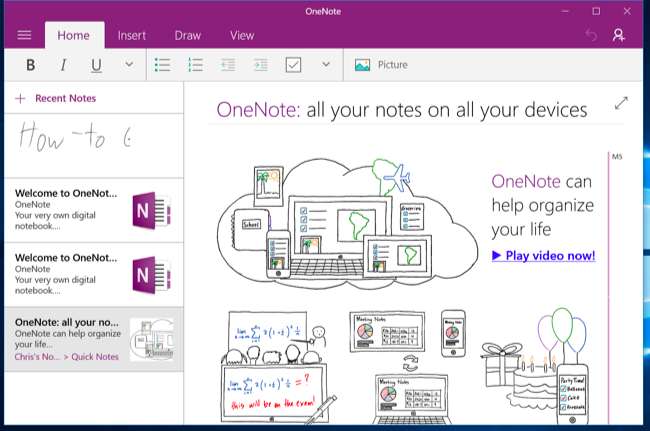The image size is (650, 431).
Task: Expand the paragraph formatting dropdown arrow
Action: point(325,65)
